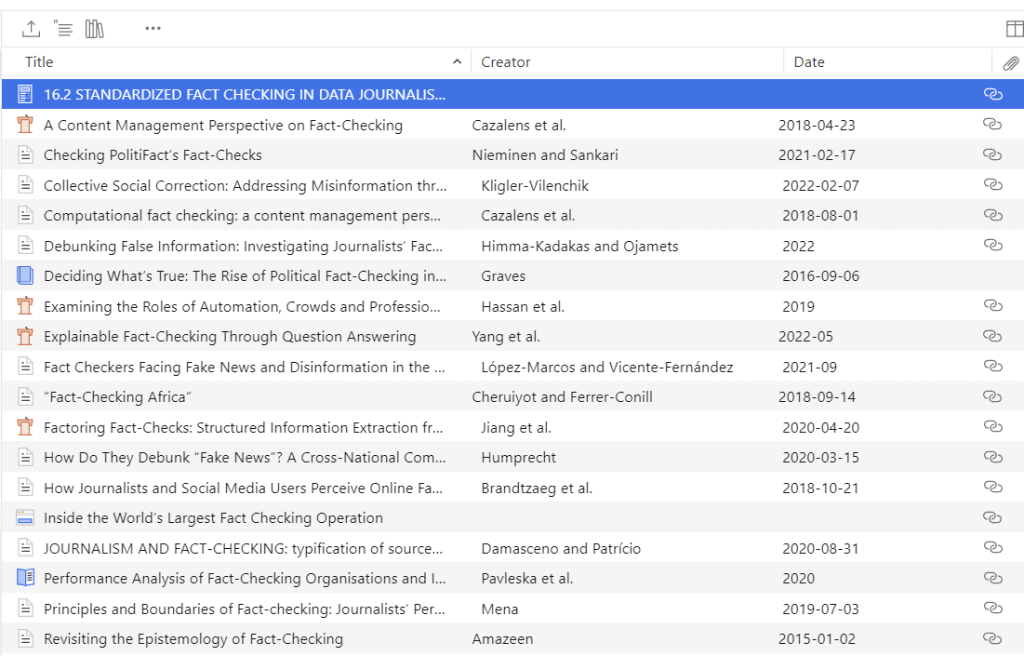Click webpage icon for Inside the World's Largest

pos(25,517)
